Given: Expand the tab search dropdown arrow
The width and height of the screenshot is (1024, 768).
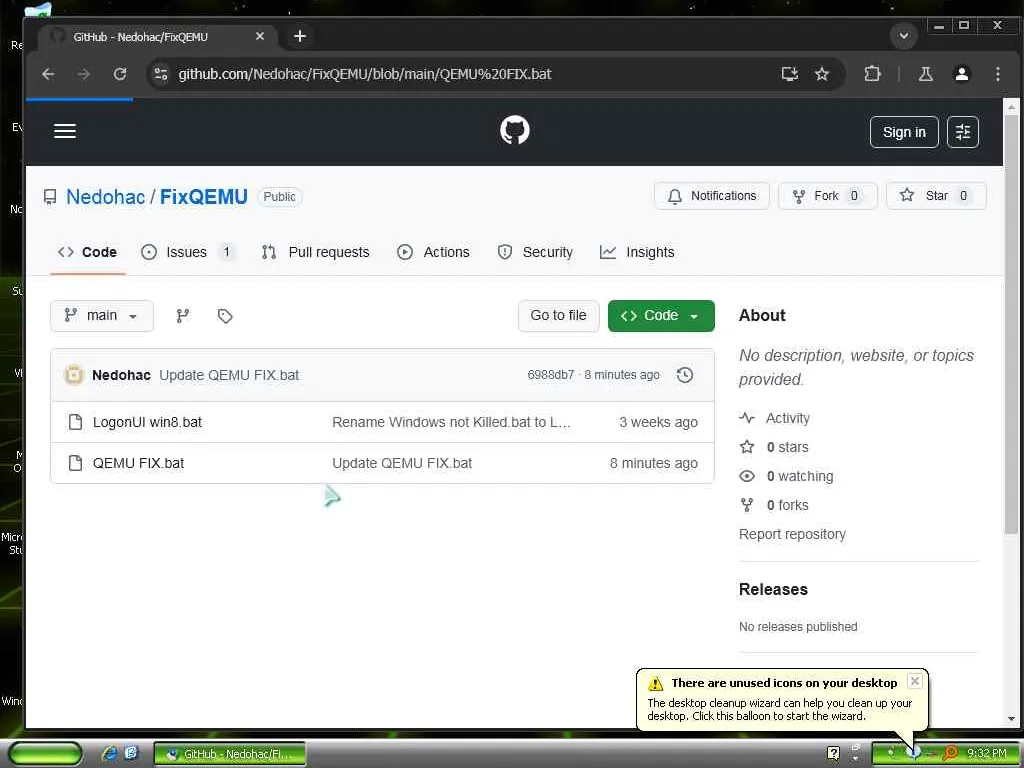Looking at the screenshot, I should (x=904, y=35).
